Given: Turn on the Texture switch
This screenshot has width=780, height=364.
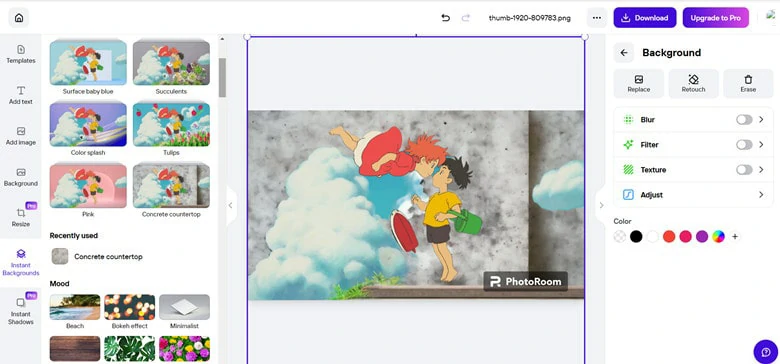Looking at the screenshot, I should (x=744, y=170).
